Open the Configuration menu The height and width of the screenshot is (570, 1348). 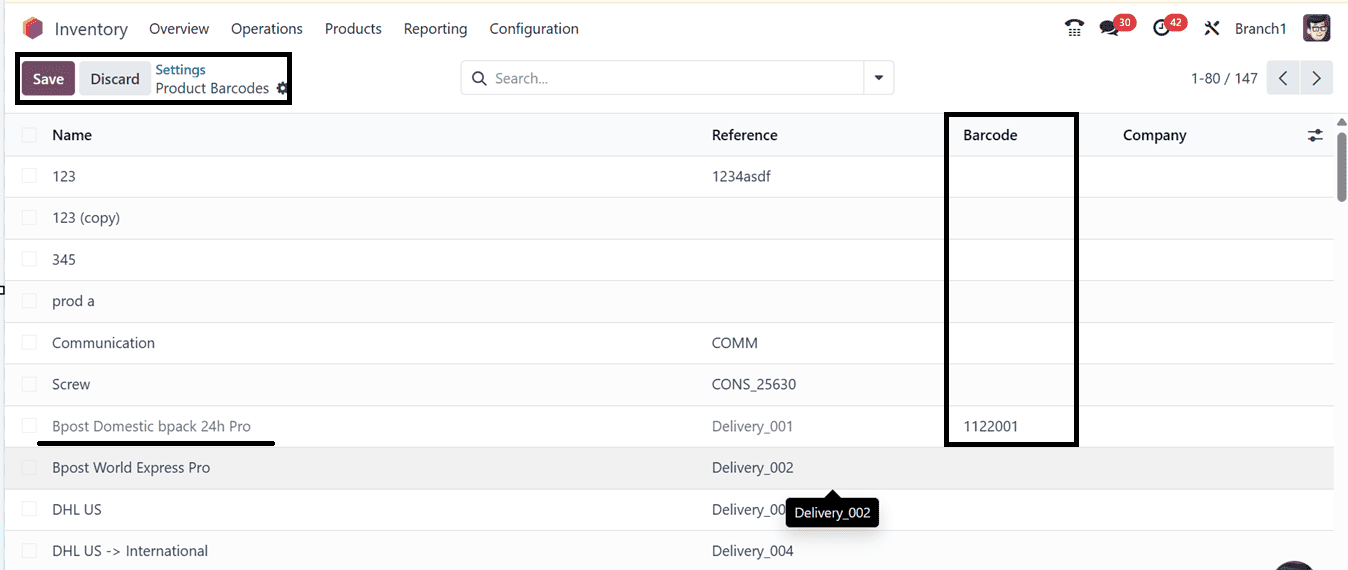[x=534, y=29]
